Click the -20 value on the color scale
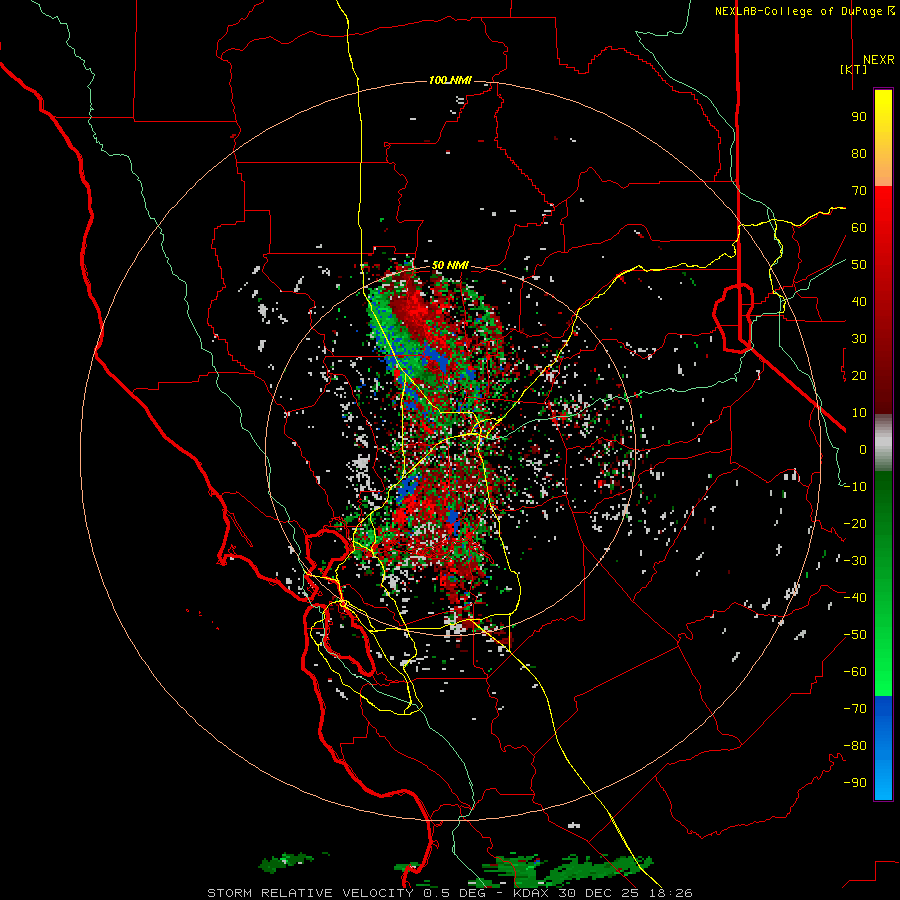The image size is (900, 900). [855, 523]
